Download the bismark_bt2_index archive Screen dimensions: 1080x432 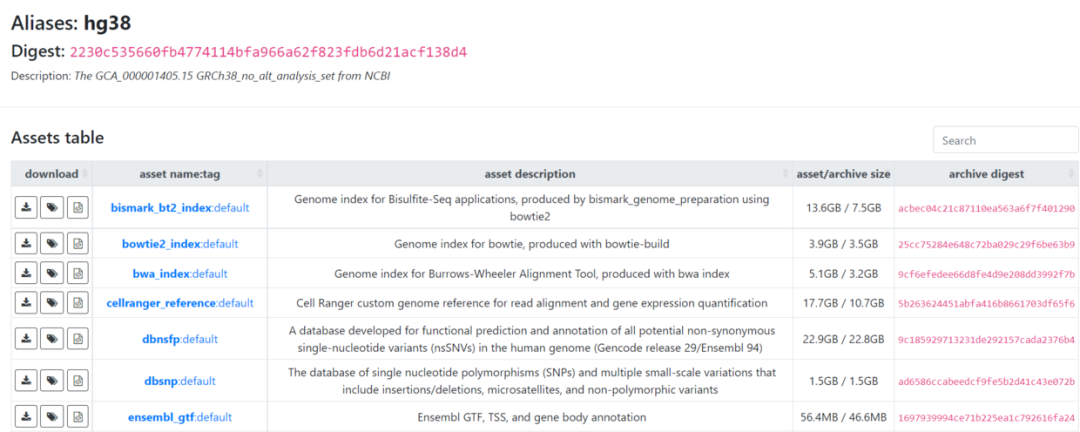pos(26,207)
